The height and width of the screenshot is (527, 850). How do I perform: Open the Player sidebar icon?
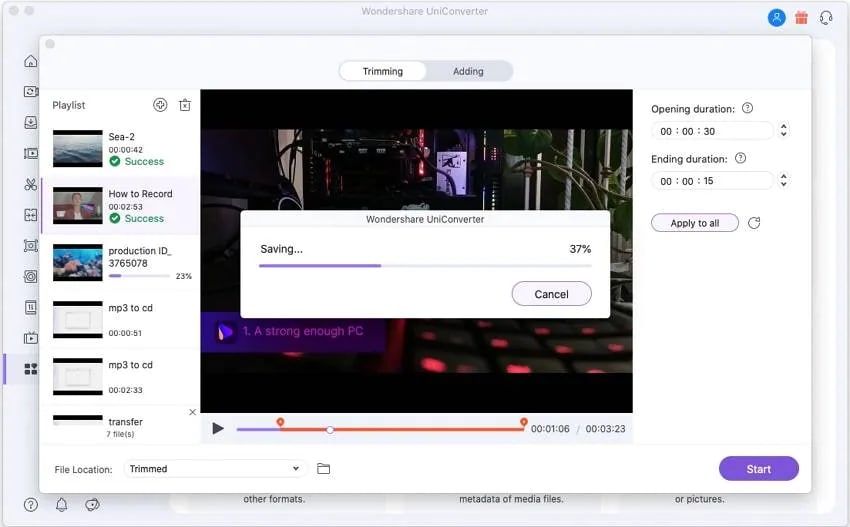coord(31,307)
